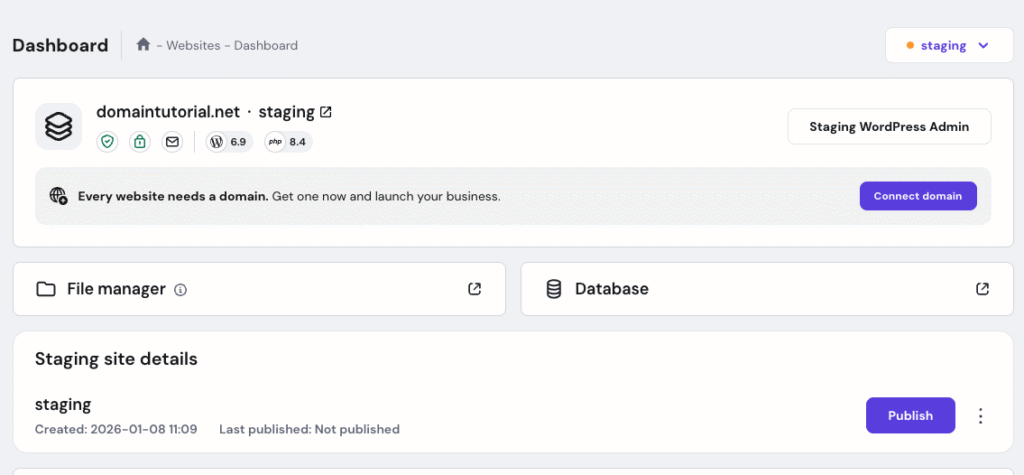Publish the staging site
The width and height of the screenshot is (1024, 475).
tap(910, 416)
